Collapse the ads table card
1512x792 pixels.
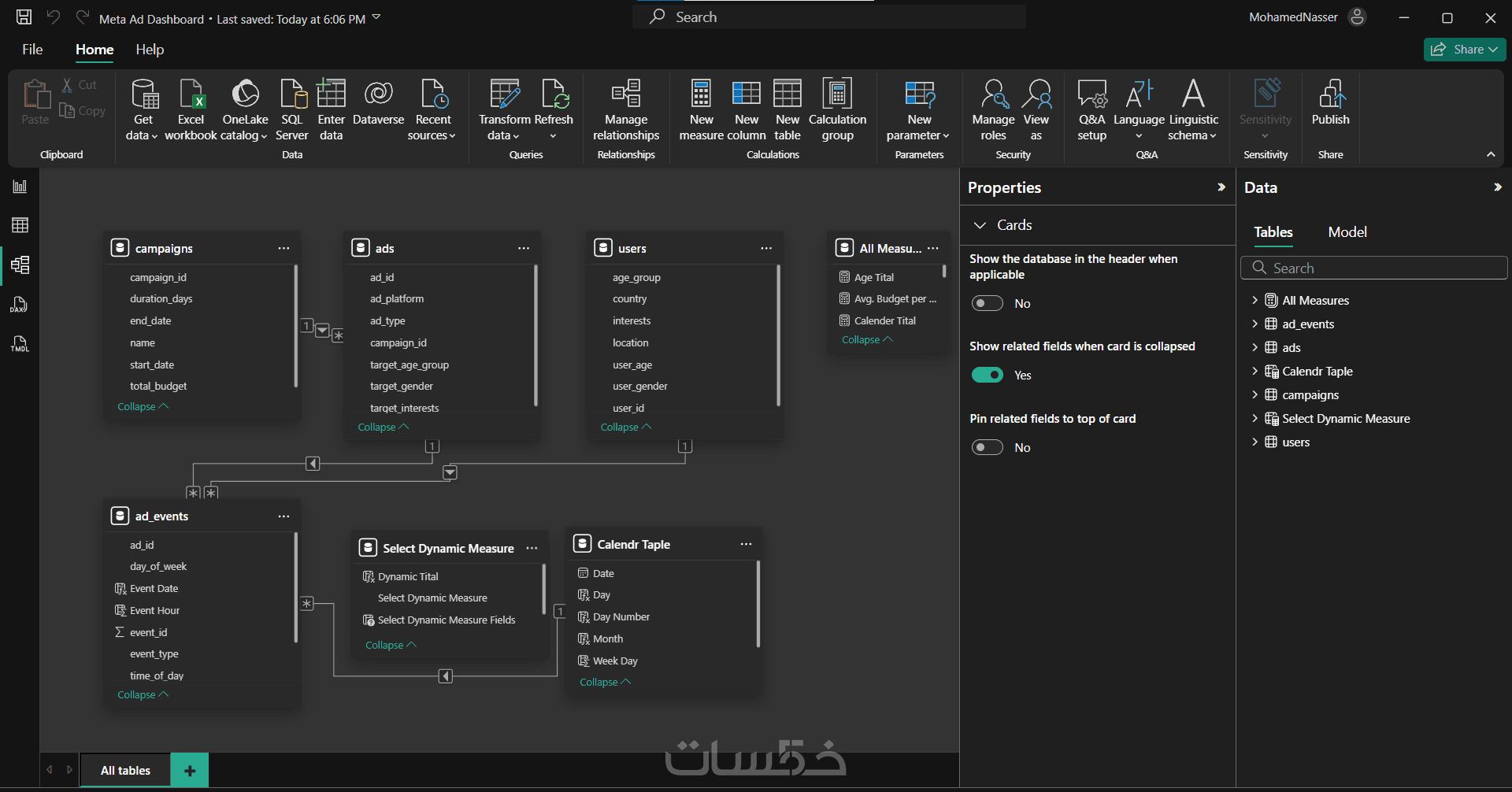(384, 427)
